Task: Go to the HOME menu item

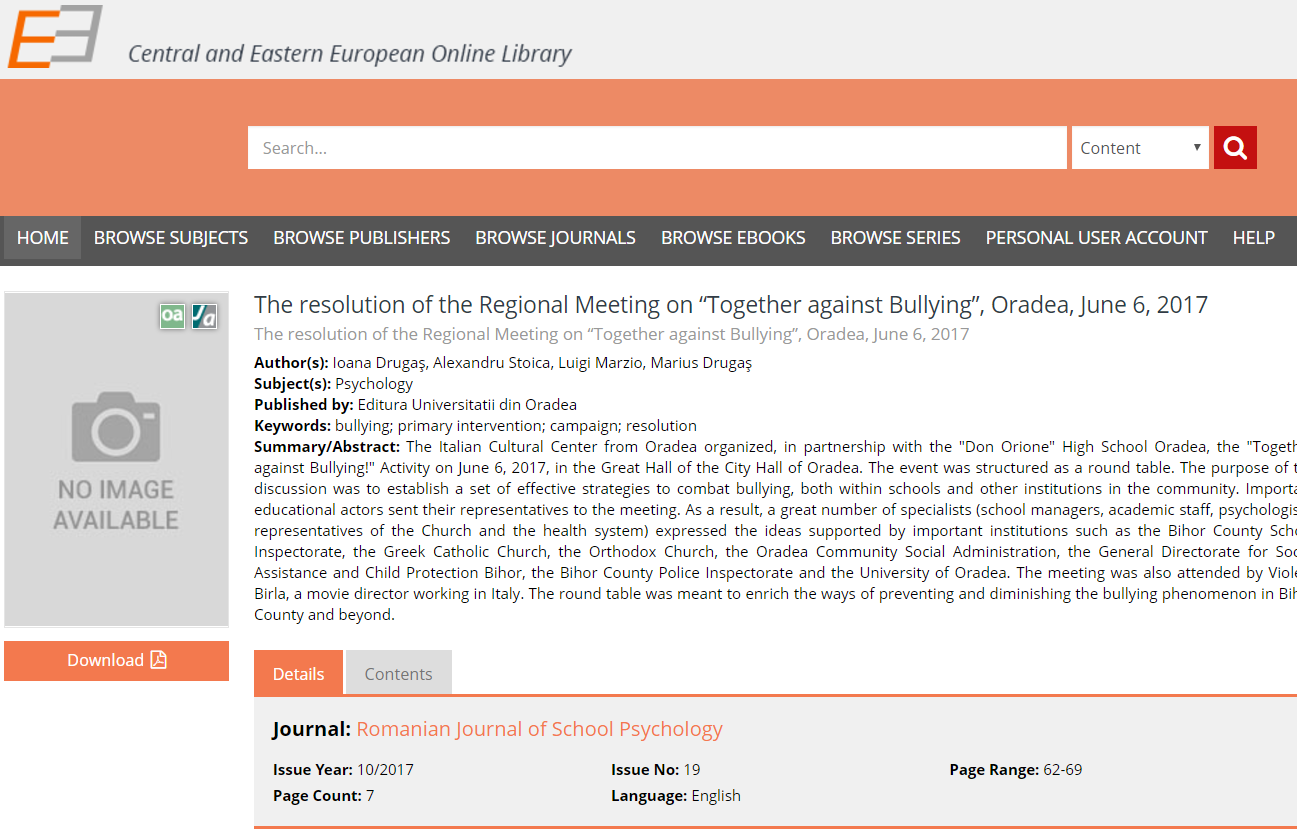Action: (x=43, y=238)
